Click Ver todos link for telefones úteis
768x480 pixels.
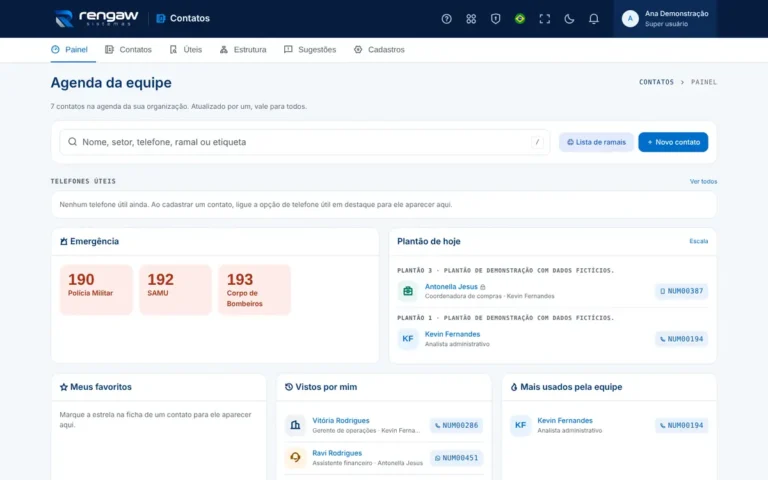click(x=703, y=181)
